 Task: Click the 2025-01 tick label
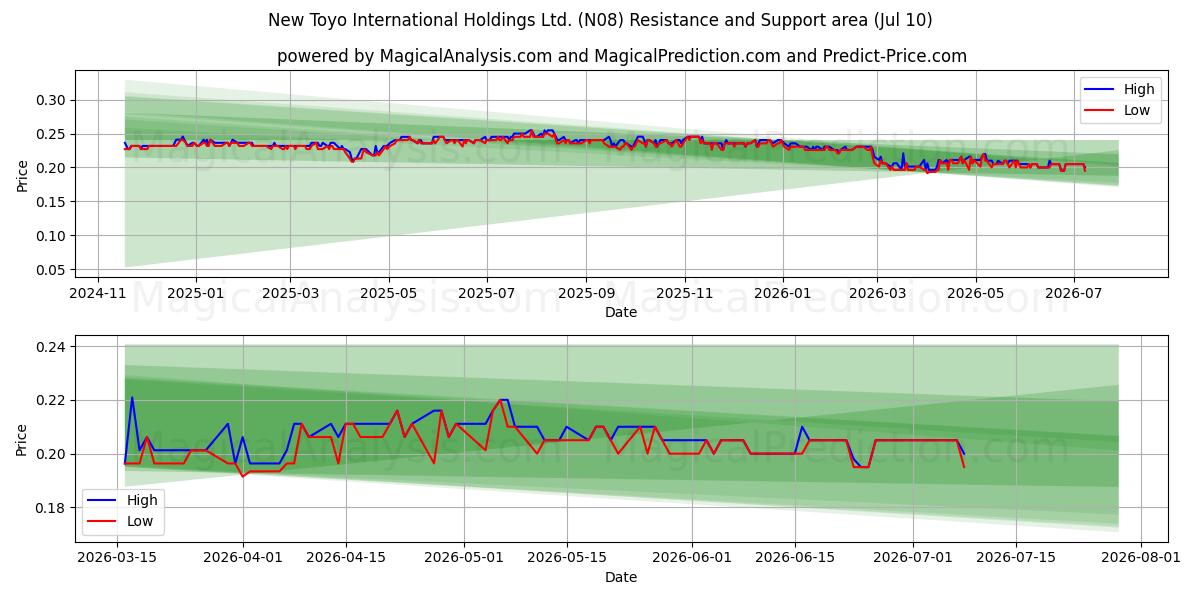pyautogui.click(x=195, y=294)
